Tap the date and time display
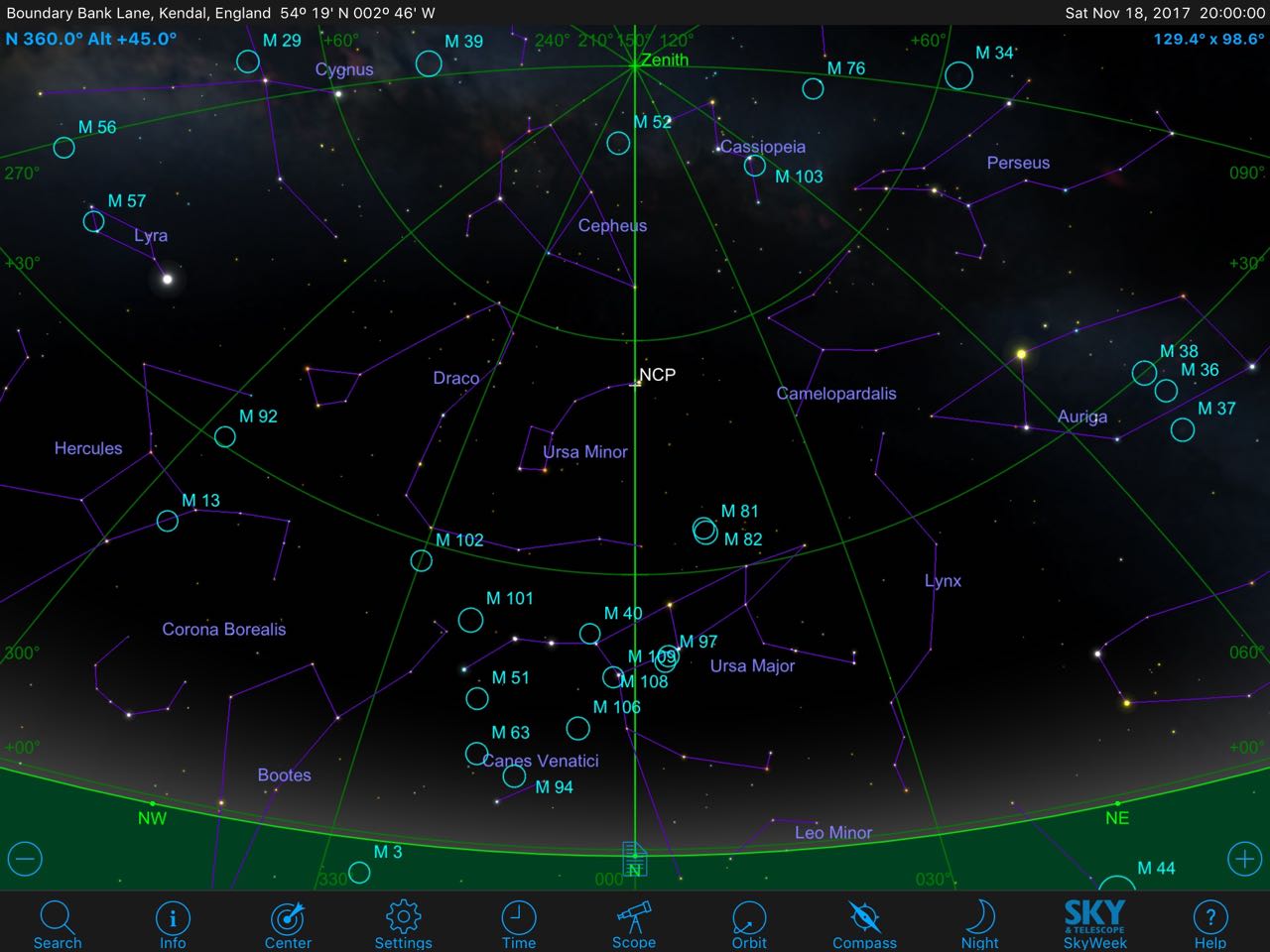The width and height of the screenshot is (1270, 952). pos(1164,13)
